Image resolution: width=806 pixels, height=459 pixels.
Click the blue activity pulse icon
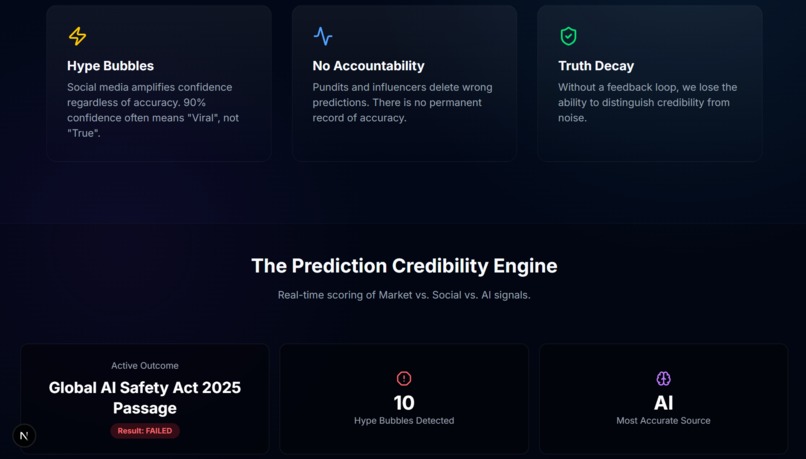pyautogui.click(x=323, y=36)
